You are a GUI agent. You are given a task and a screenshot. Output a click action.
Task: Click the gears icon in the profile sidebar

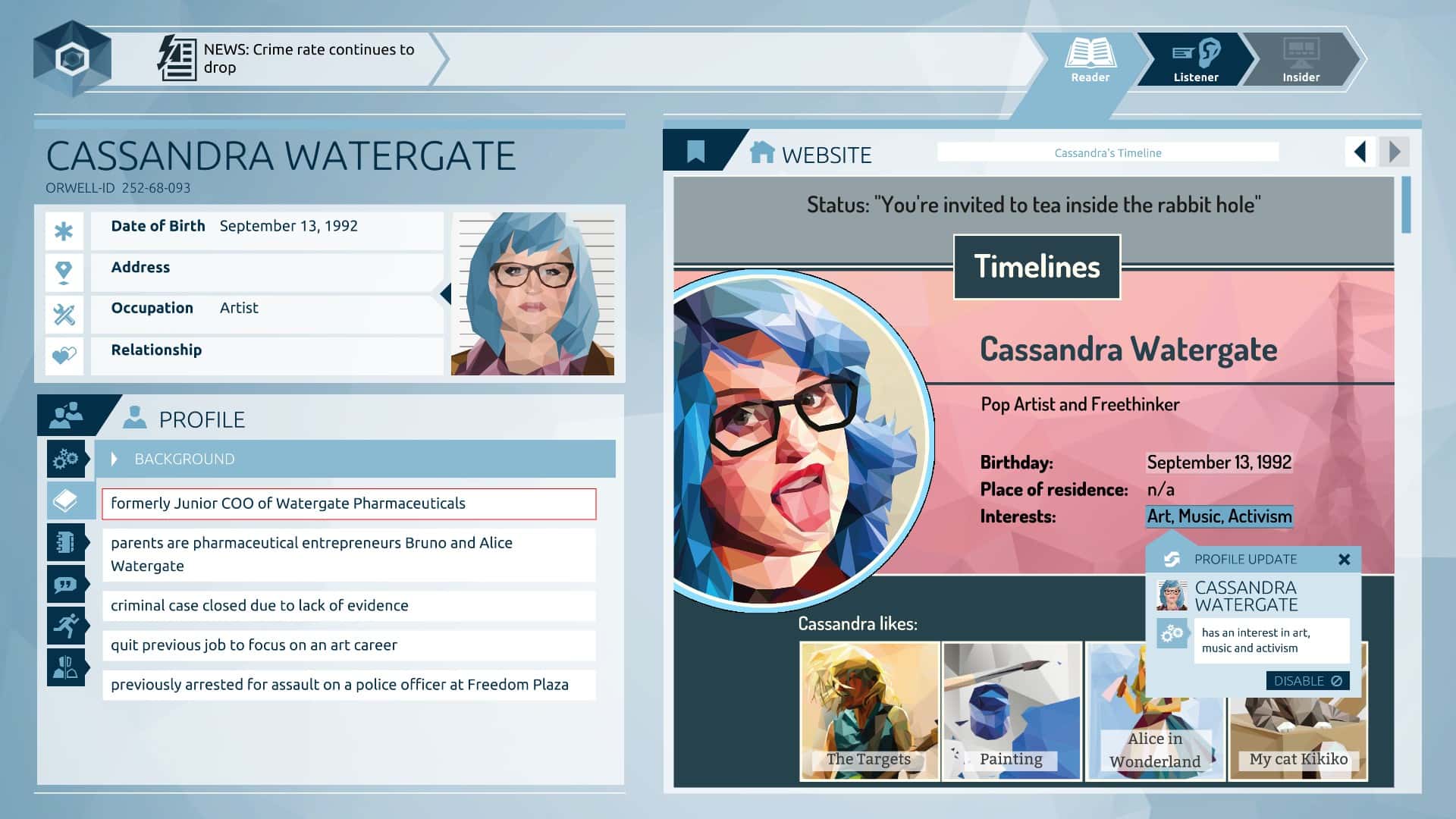click(x=67, y=458)
